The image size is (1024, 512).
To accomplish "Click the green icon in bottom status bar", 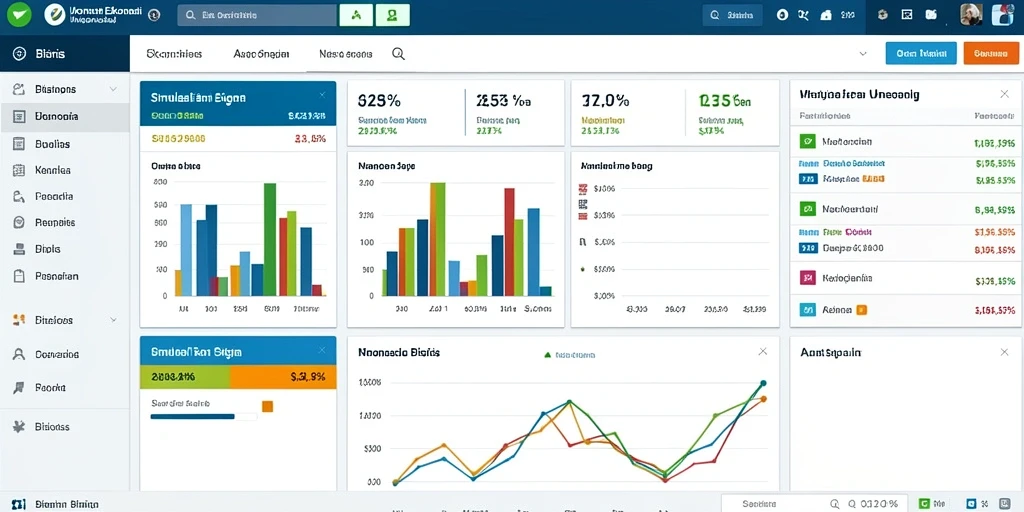I will [x=924, y=504].
